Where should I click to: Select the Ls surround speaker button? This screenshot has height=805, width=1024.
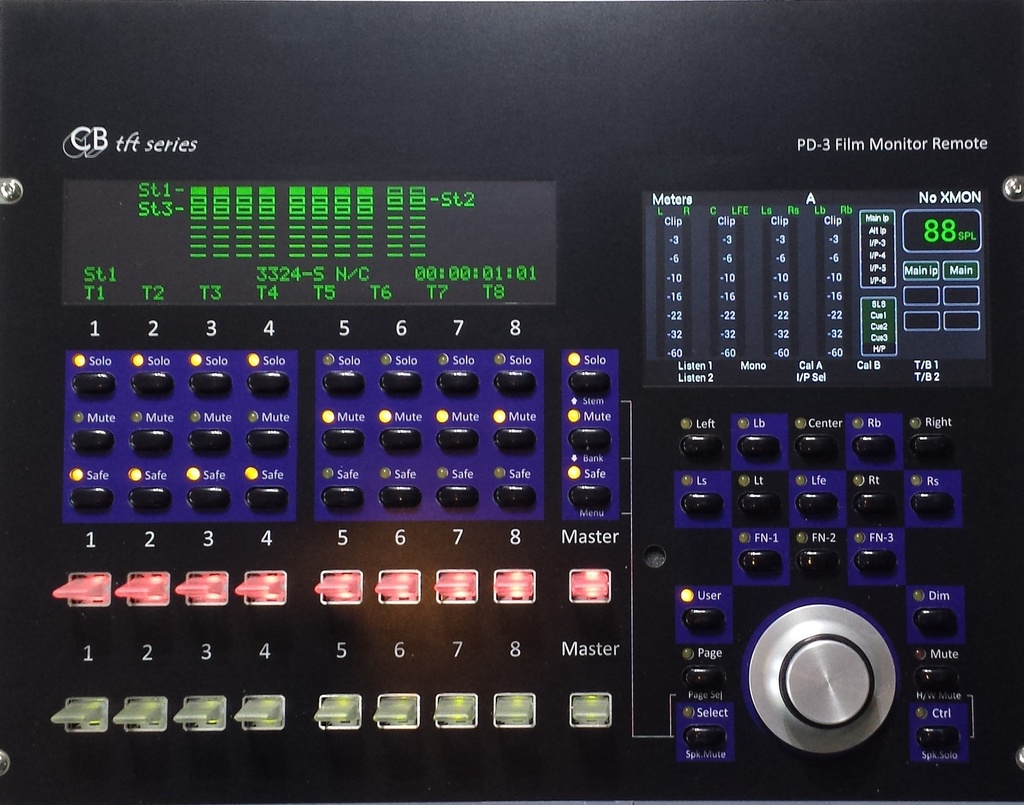coord(701,504)
